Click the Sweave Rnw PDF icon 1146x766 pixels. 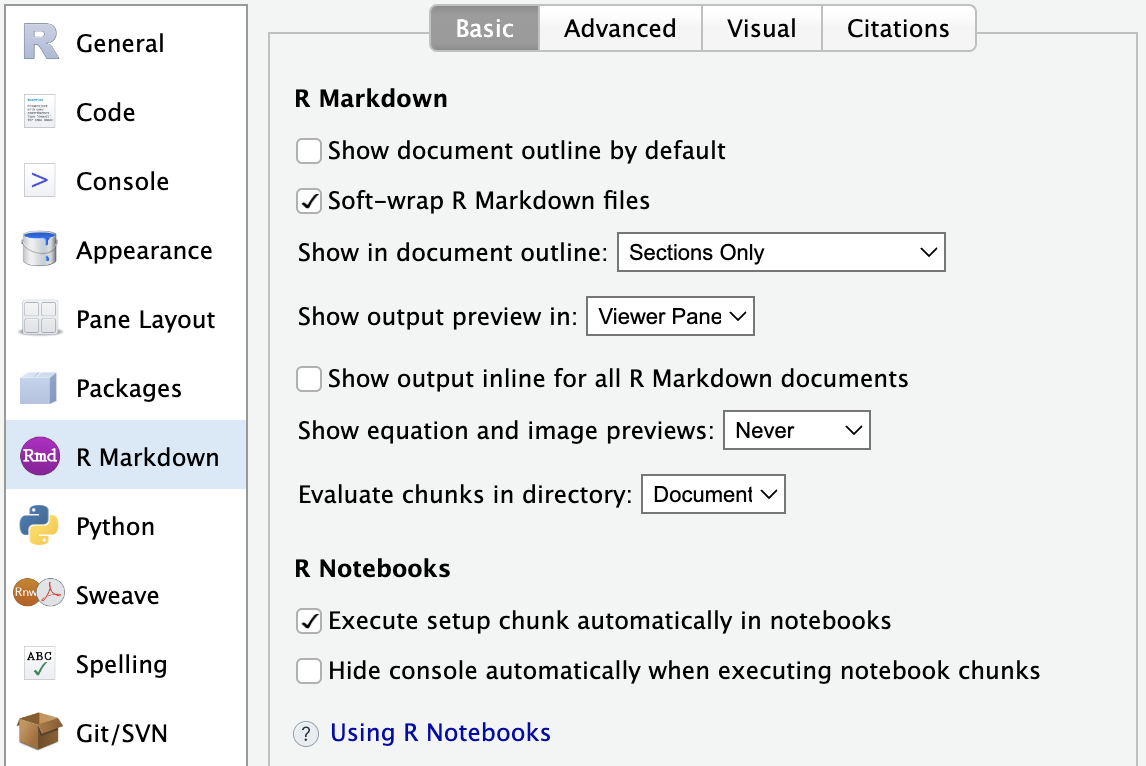[39, 593]
